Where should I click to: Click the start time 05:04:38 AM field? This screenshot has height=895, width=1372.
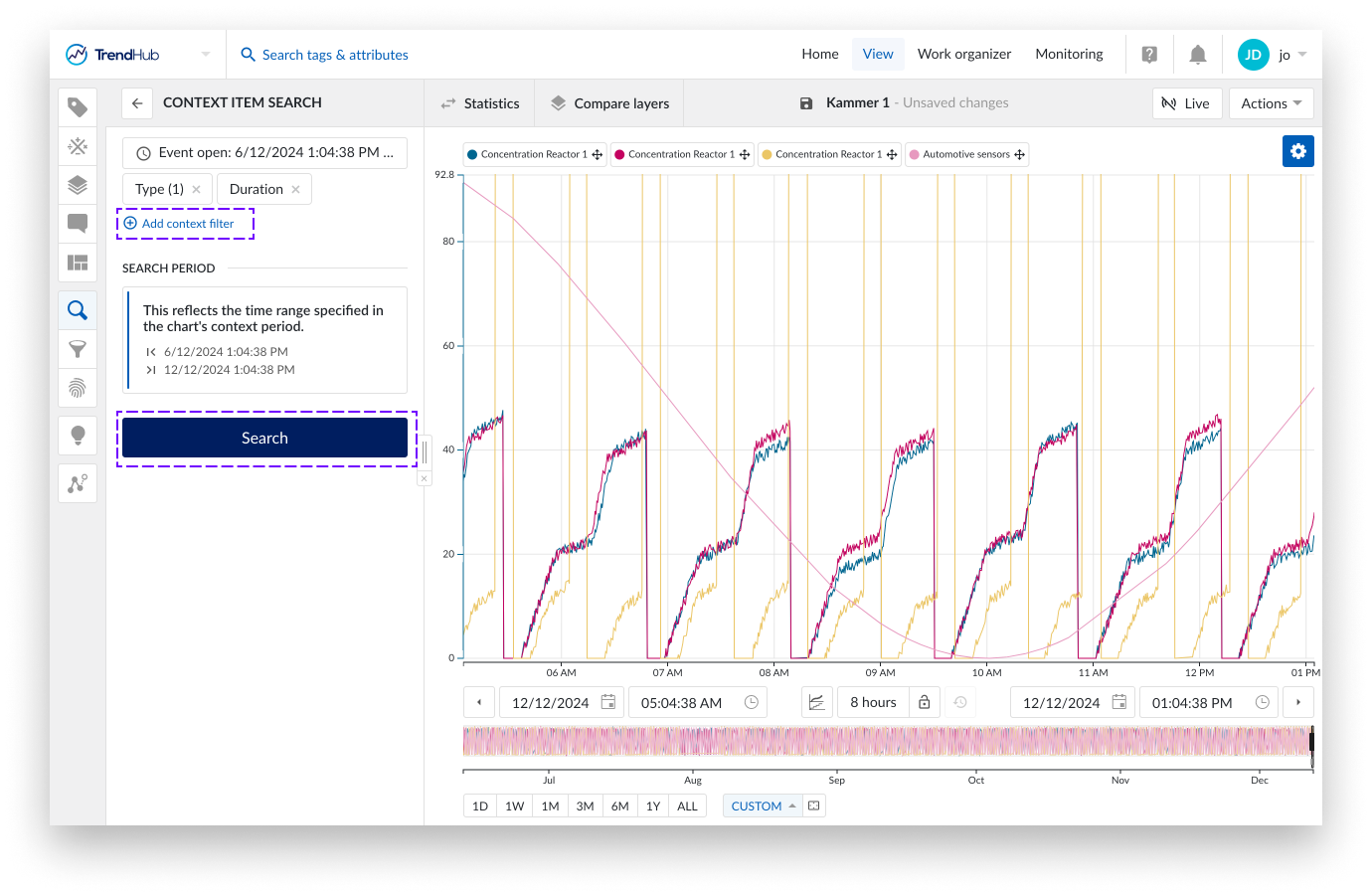[x=682, y=702]
